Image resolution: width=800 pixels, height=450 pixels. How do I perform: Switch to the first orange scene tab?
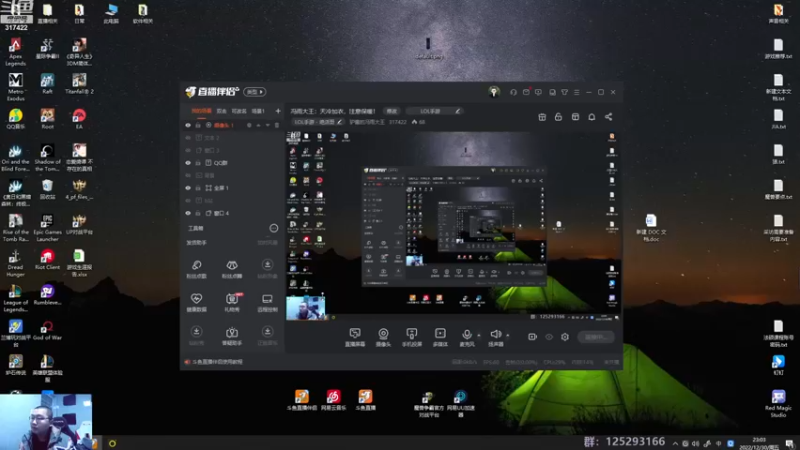(201, 111)
